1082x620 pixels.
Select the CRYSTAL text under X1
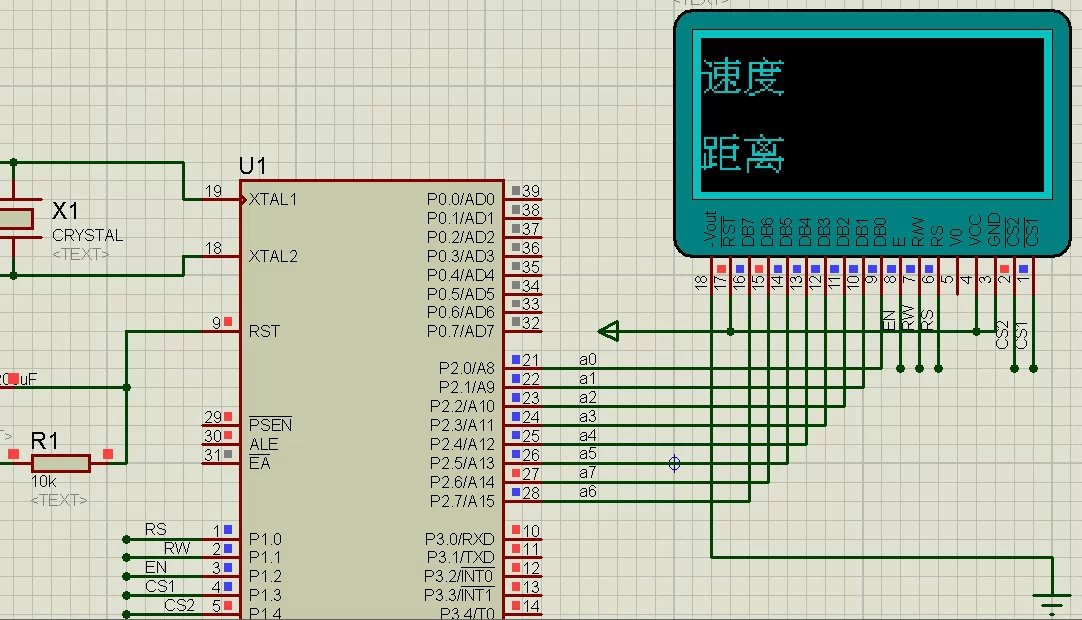point(88,236)
